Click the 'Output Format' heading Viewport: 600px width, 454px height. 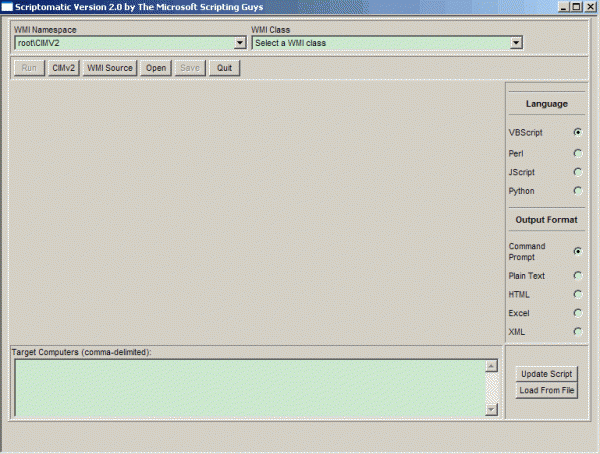point(546,220)
